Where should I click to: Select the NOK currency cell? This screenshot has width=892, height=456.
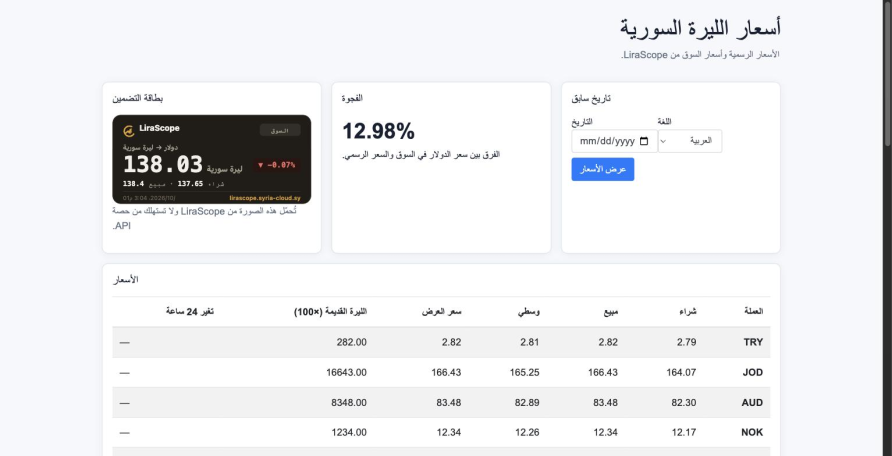pyautogui.click(x=752, y=433)
